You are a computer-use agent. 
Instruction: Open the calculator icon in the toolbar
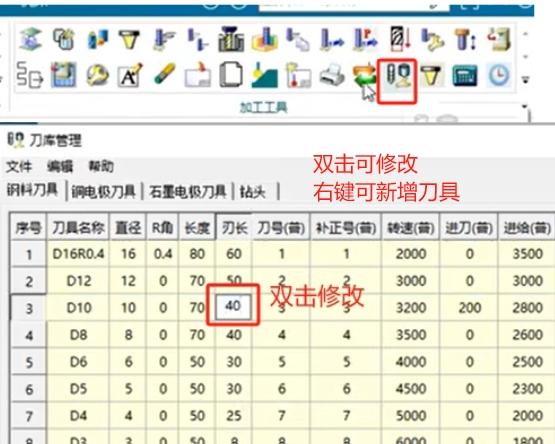tap(465, 76)
